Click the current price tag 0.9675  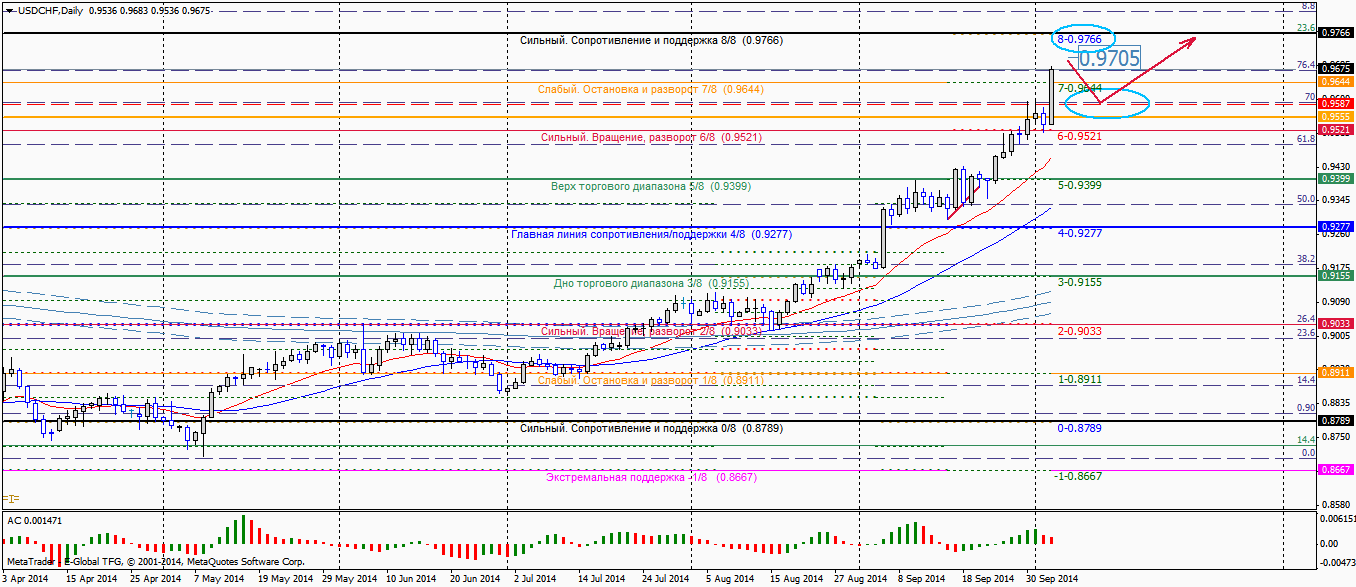click(1336, 69)
